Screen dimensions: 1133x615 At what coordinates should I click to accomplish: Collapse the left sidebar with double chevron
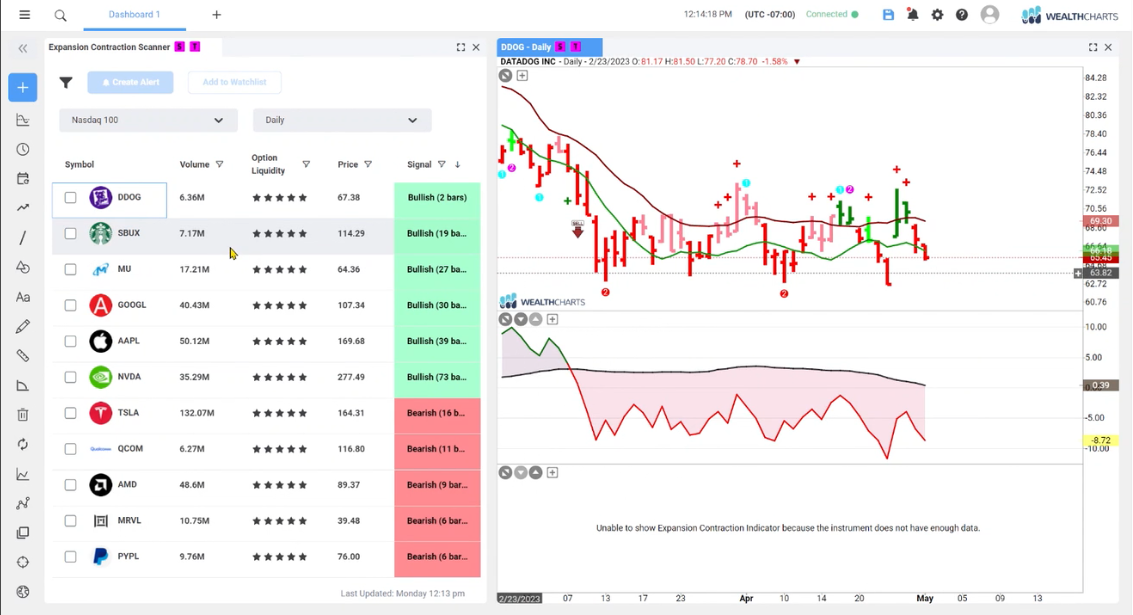[23, 48]
